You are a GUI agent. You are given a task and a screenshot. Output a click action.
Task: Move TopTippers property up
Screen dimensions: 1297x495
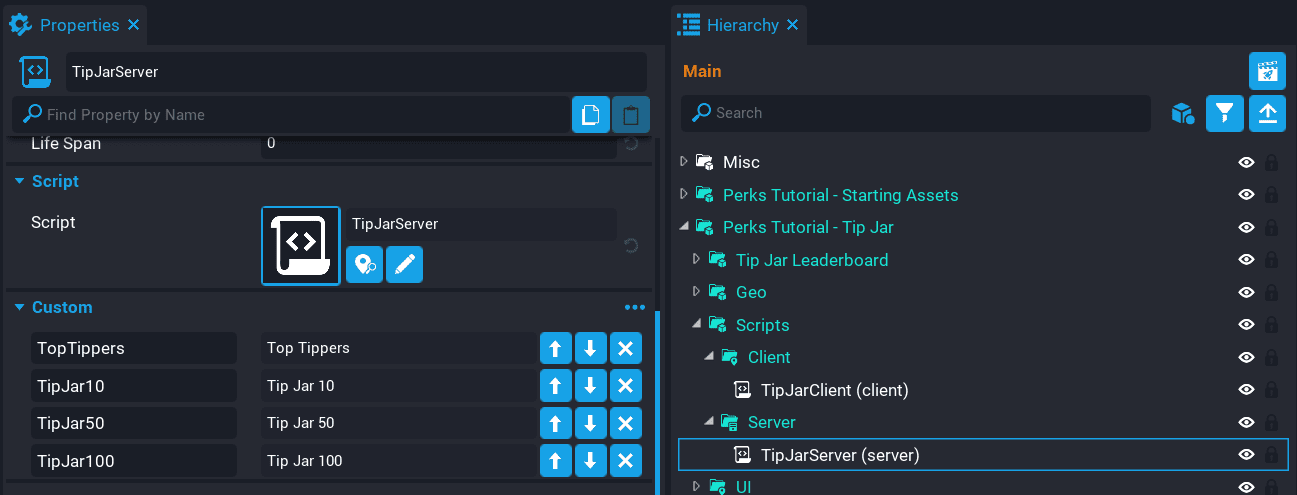[x=556, y=349]
